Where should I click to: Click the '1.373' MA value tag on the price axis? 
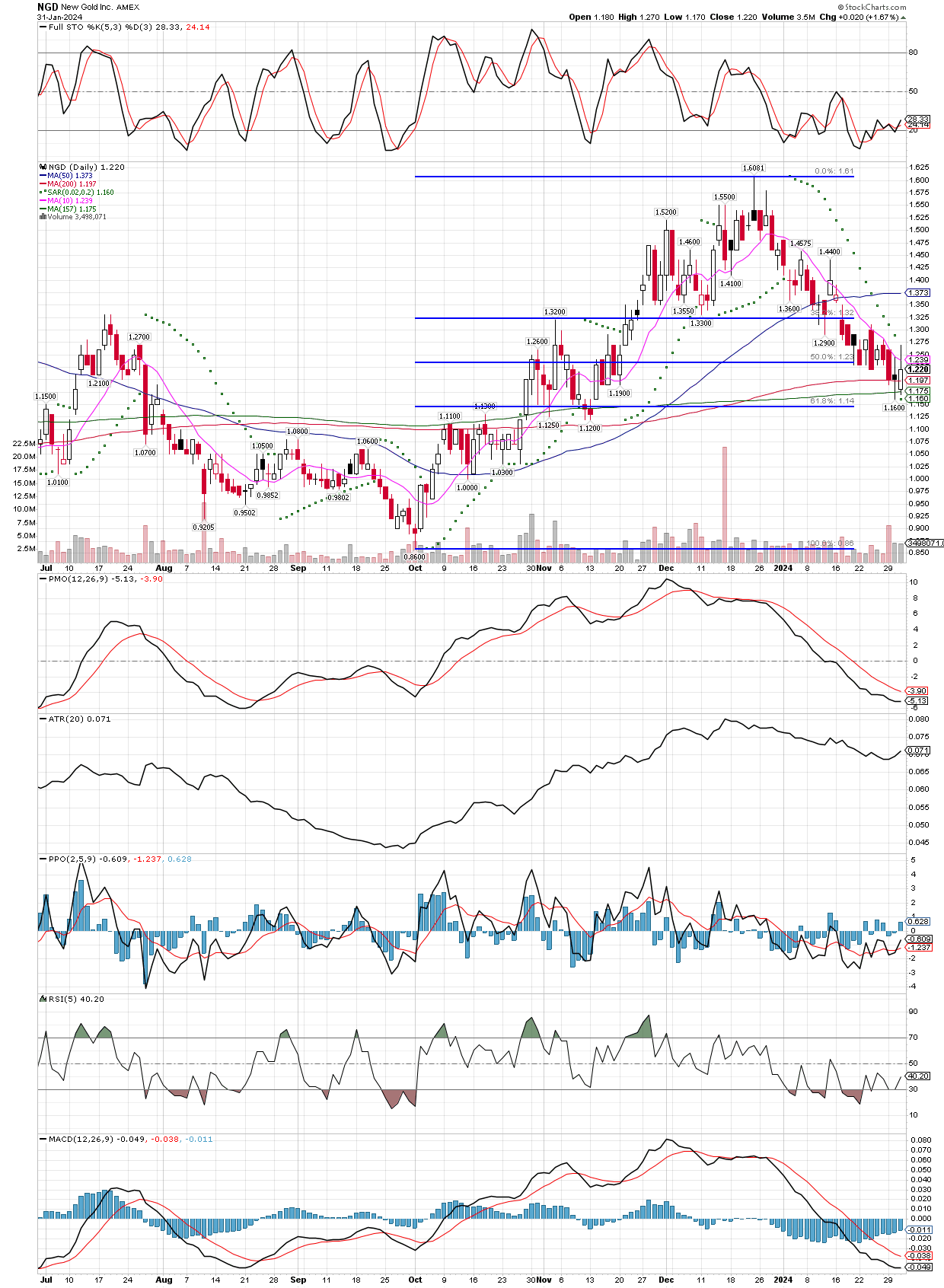tap(918, 293)
